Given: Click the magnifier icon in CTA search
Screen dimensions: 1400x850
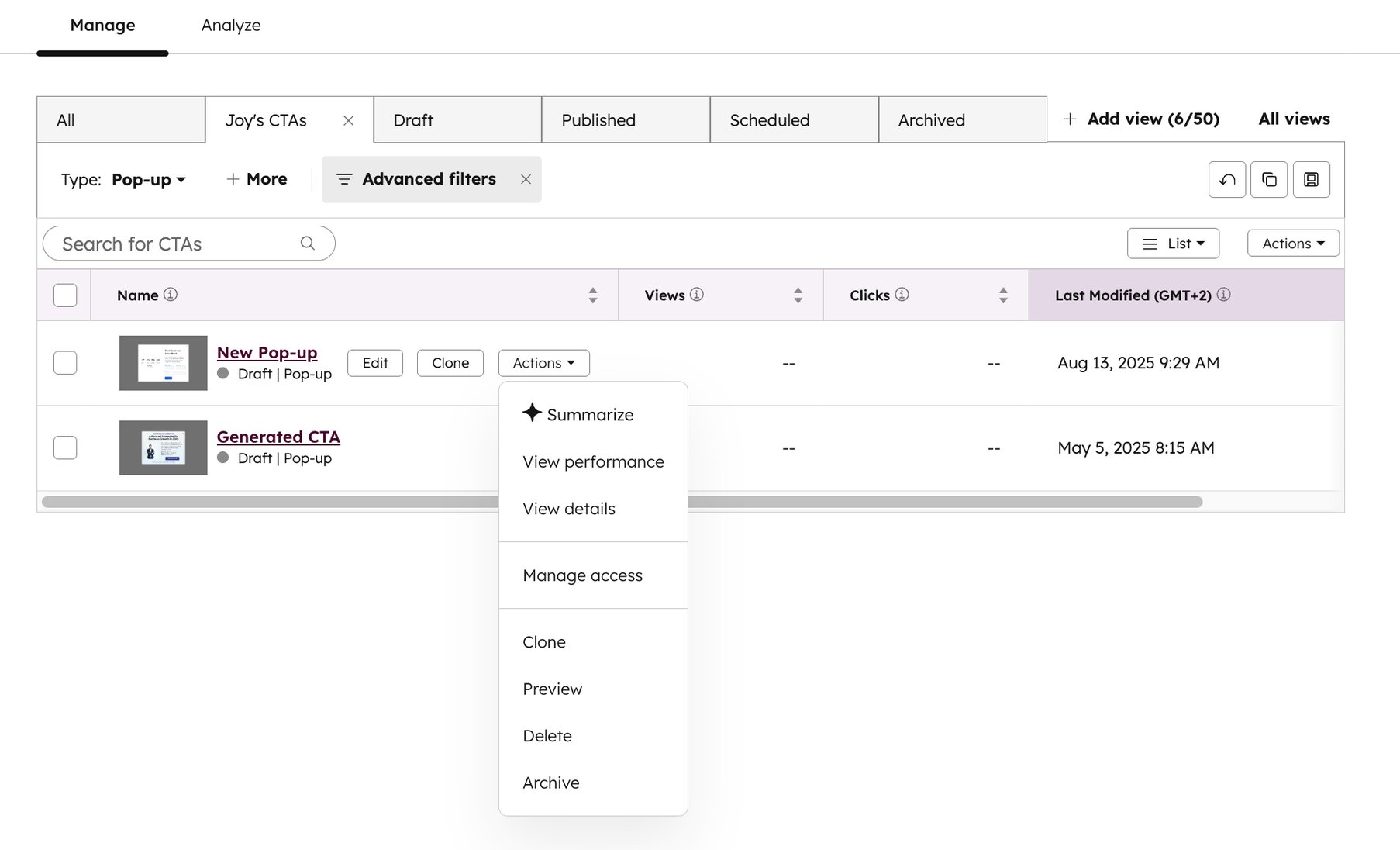Looking at the screenshot, I should (x=308, y=243).
